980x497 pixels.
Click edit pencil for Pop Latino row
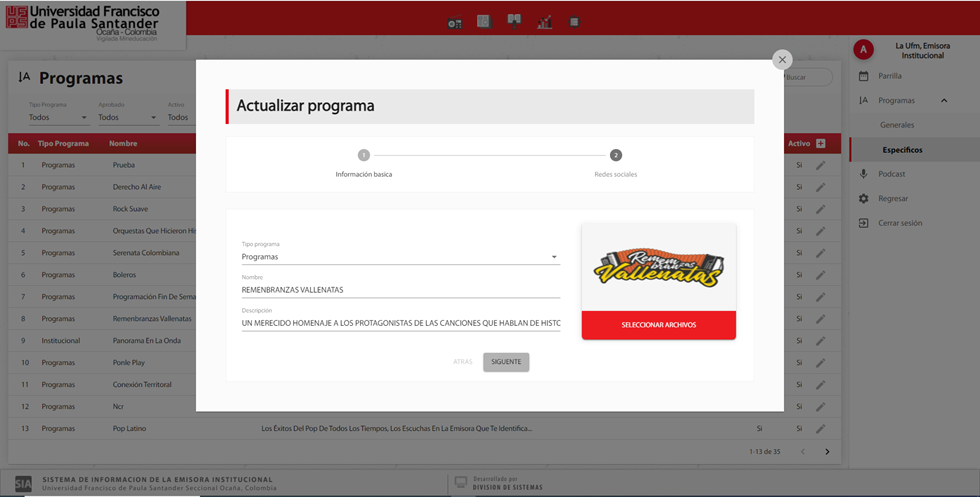click(x=820, y=429)
